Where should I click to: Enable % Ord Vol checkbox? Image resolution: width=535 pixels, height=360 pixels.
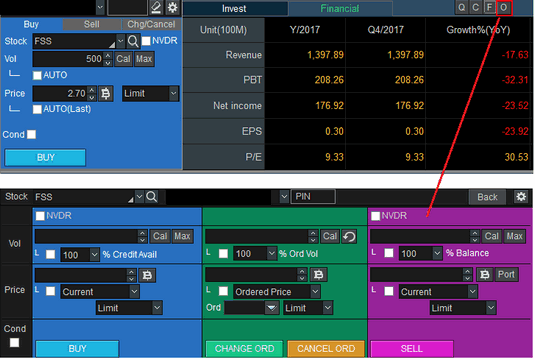[223, 254]
